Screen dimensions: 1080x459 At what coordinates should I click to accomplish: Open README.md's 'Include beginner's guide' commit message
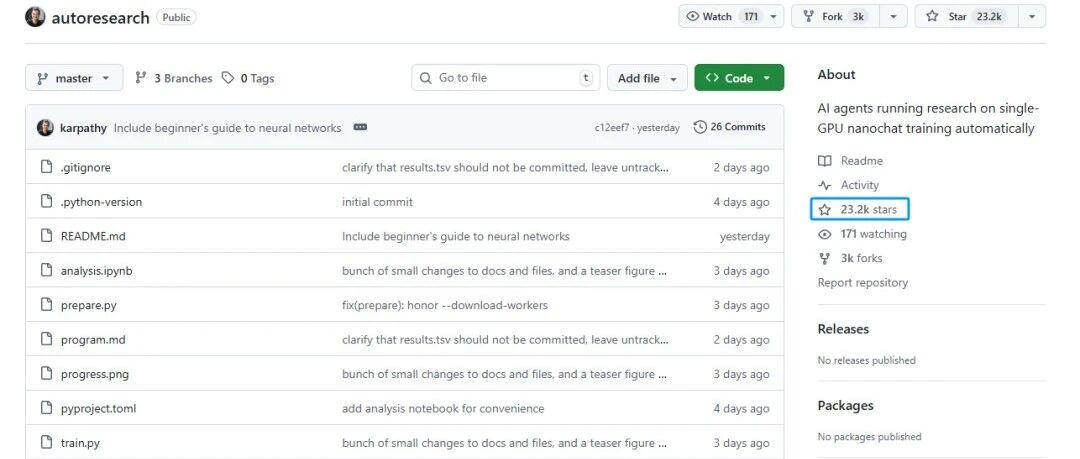(455, 236)
